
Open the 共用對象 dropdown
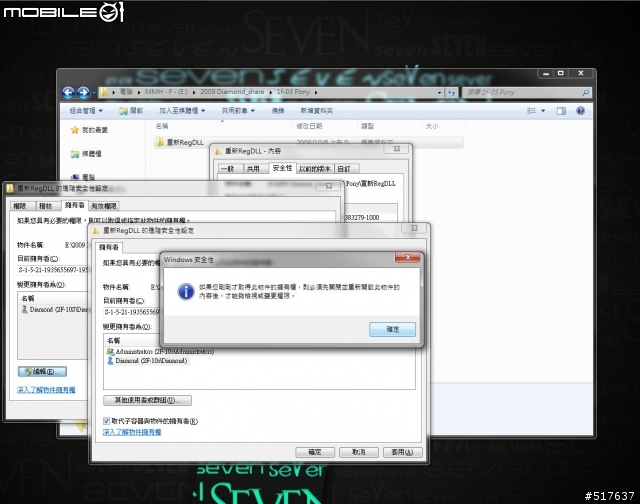(238, 111)
